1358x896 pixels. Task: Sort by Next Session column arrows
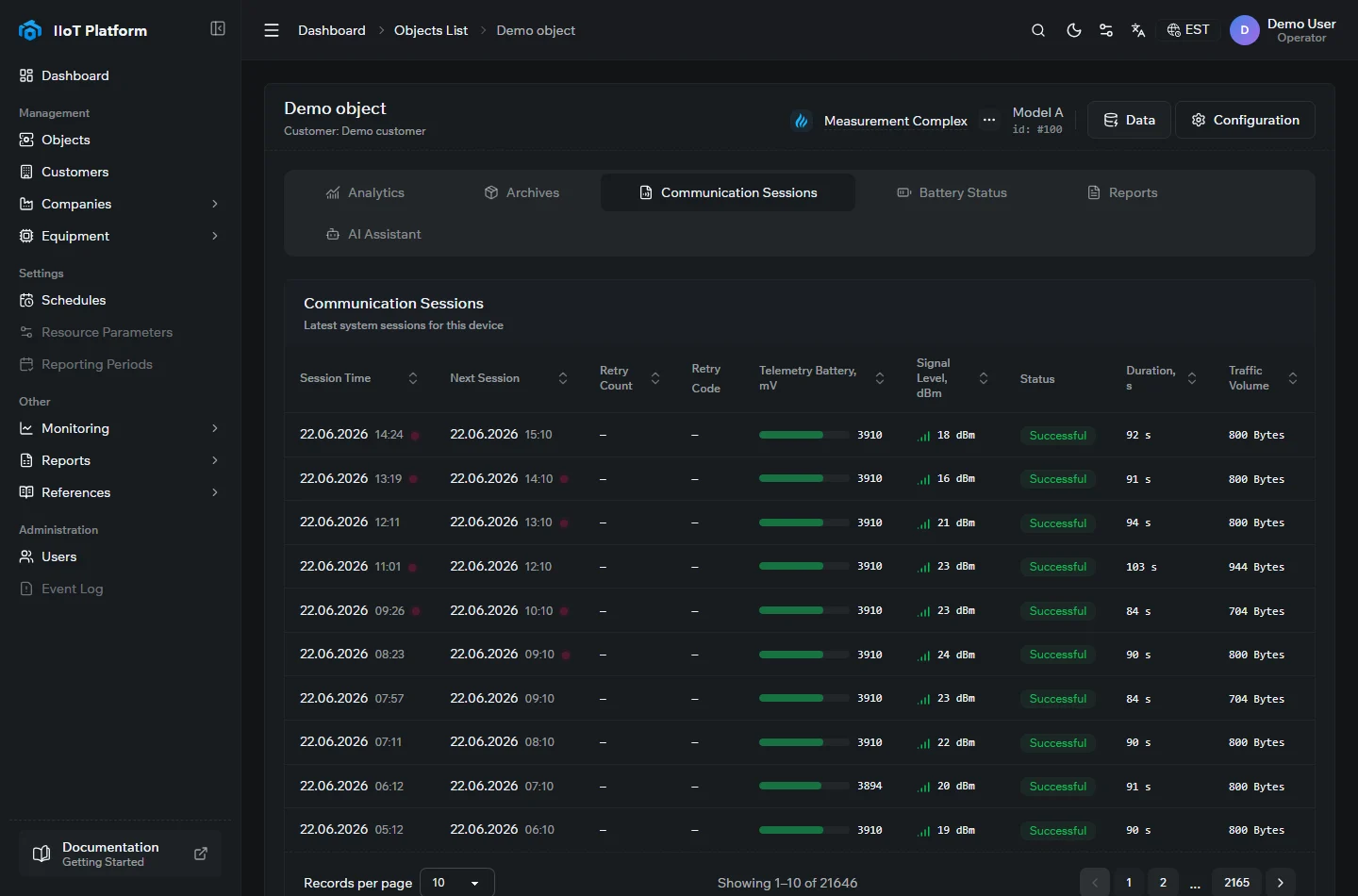(563, 378)
